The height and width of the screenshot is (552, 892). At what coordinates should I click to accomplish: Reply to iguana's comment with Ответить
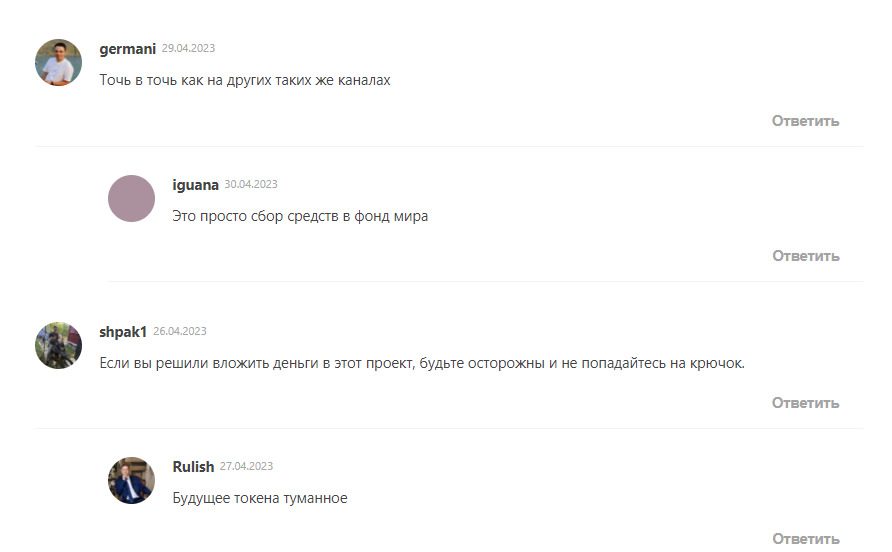click(806, 256)
